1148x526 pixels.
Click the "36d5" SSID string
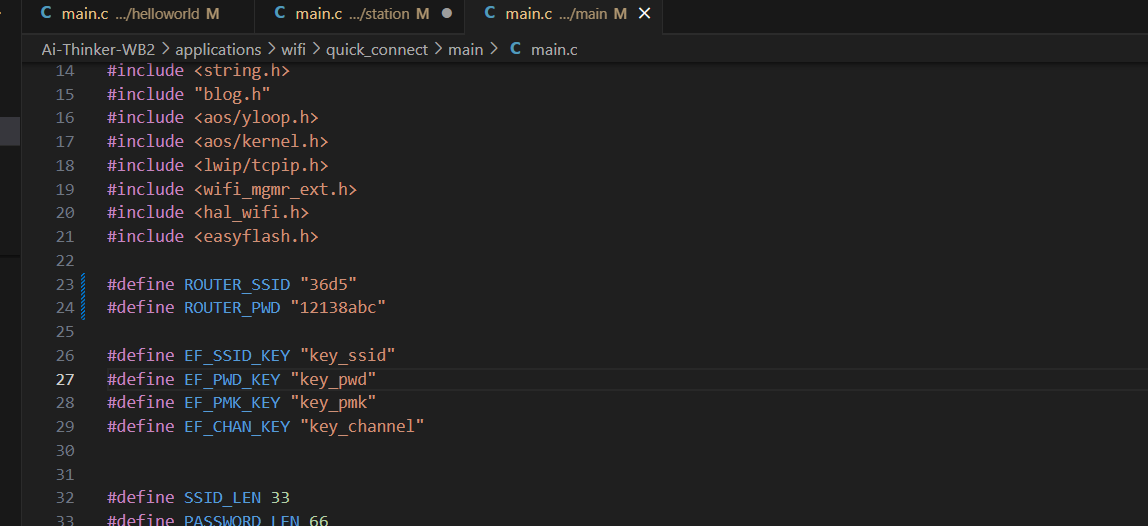[329, 284]
